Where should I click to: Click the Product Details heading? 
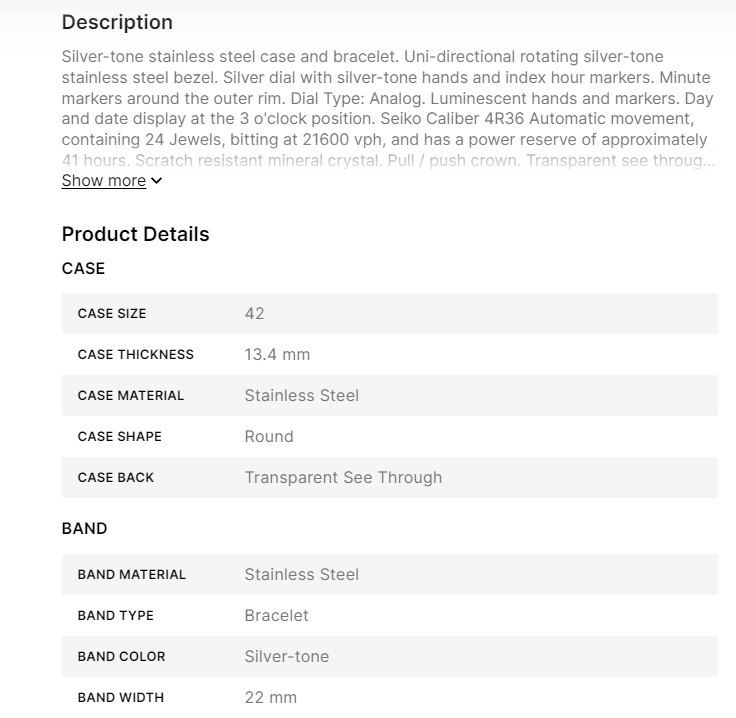tap(135, 234)
